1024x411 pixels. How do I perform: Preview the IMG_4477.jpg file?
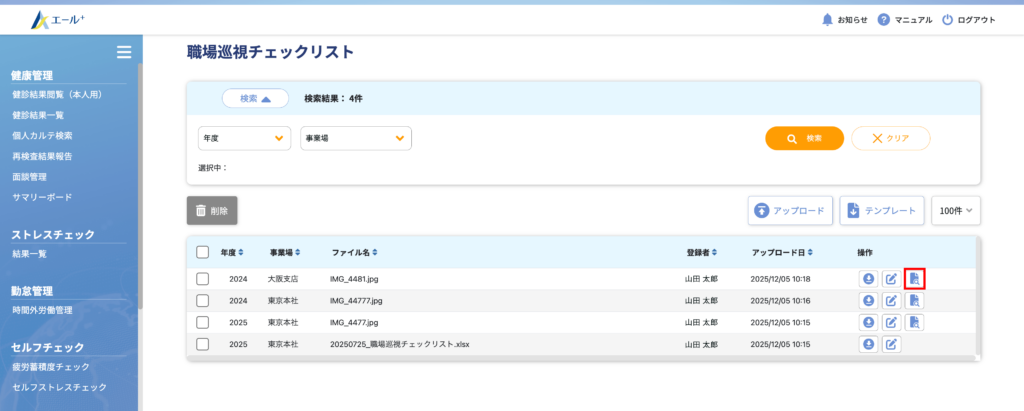[x=914, y=322]
